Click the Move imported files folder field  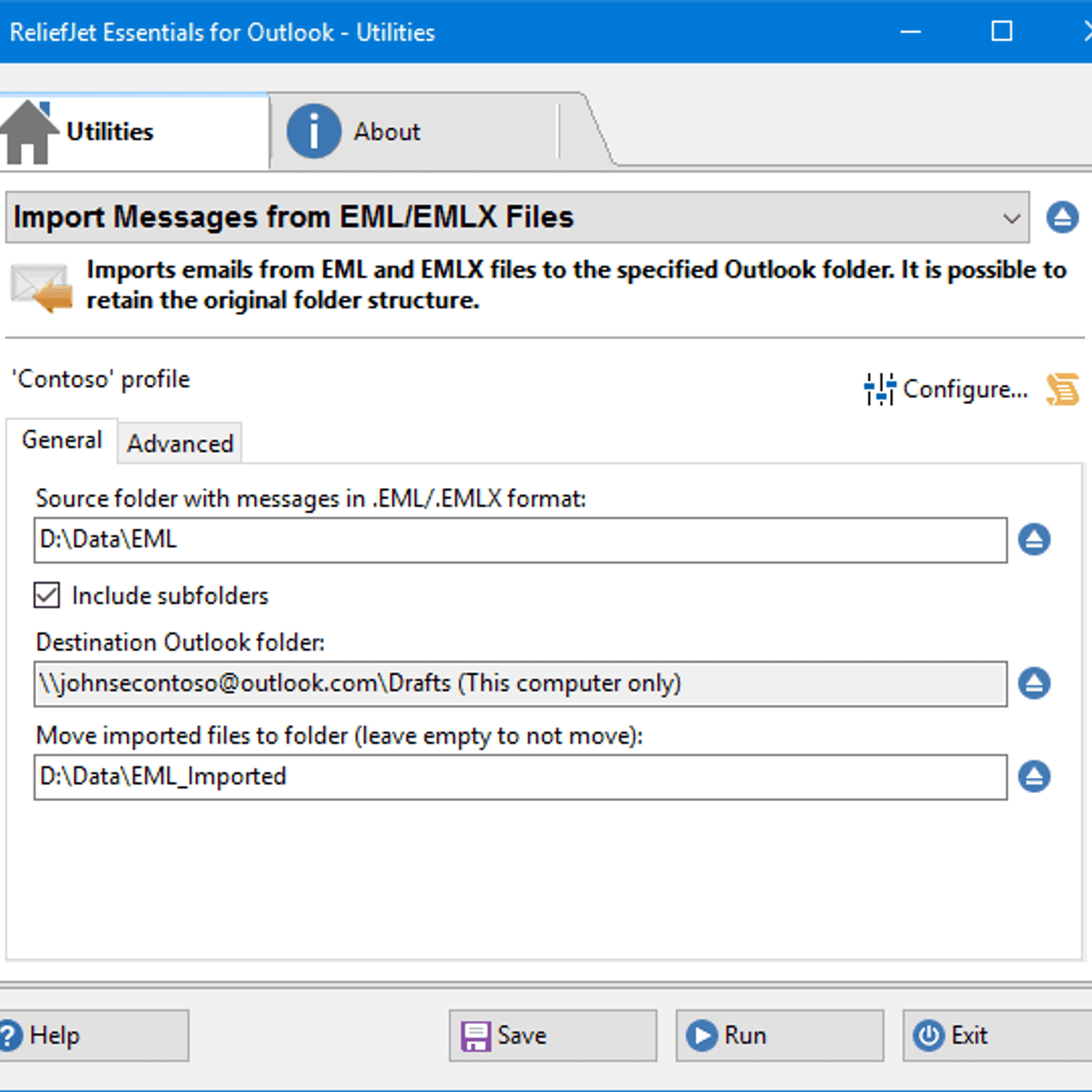pos(520,777)
